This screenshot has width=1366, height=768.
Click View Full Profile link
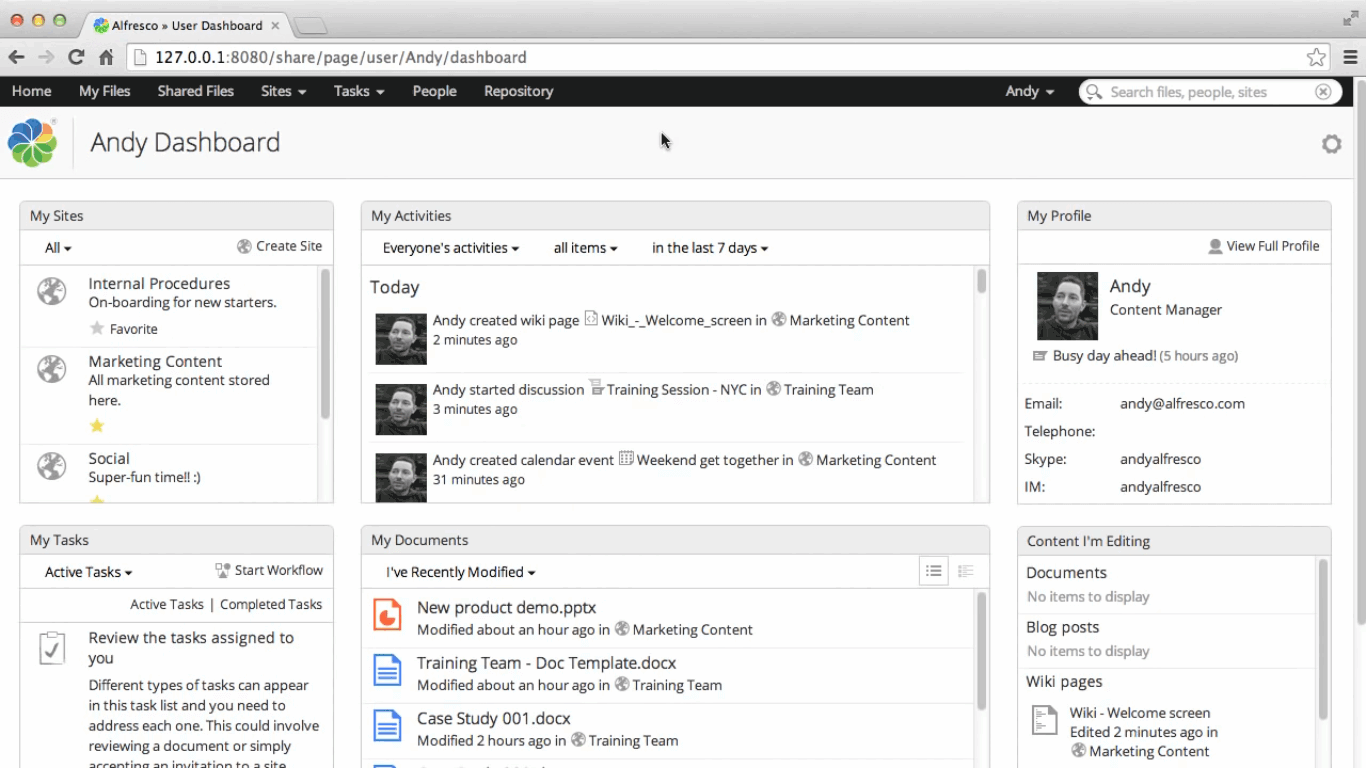click(x=1264, y=246)
